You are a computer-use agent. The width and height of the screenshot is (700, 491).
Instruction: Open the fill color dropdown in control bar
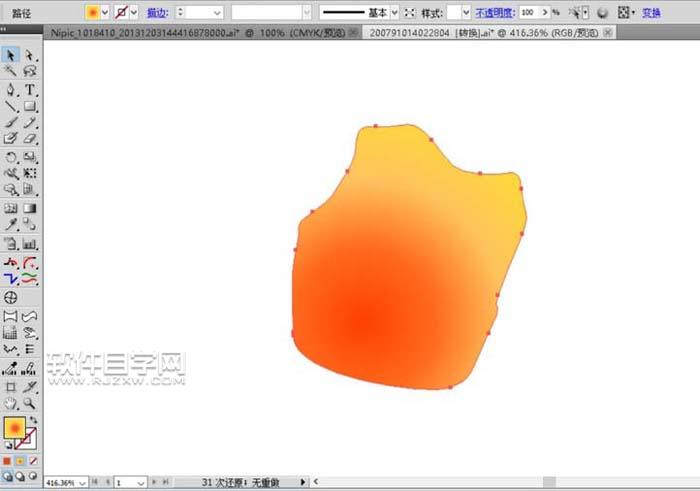point(105,12)
